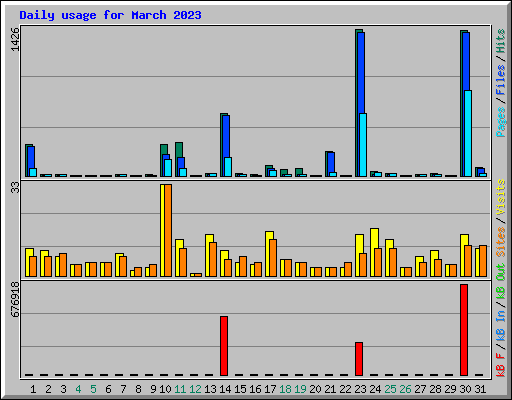This screenshot has width=512, height=400.
Task: Click day 10 on the x-axis
Action: pos(165,389)
